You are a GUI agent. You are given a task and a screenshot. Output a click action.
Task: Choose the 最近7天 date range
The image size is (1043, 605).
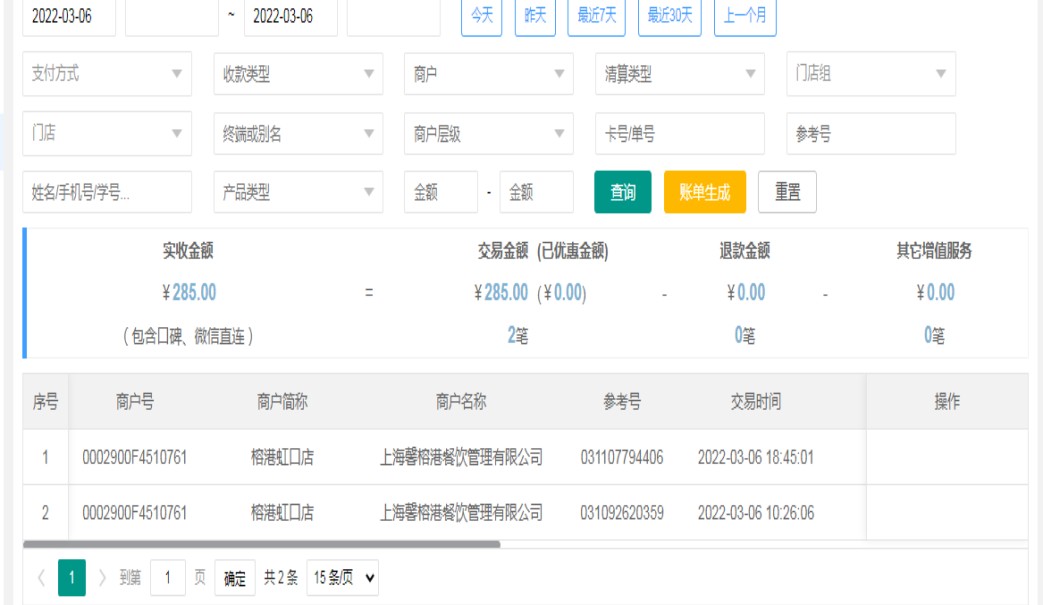click(x=596, y=16)
